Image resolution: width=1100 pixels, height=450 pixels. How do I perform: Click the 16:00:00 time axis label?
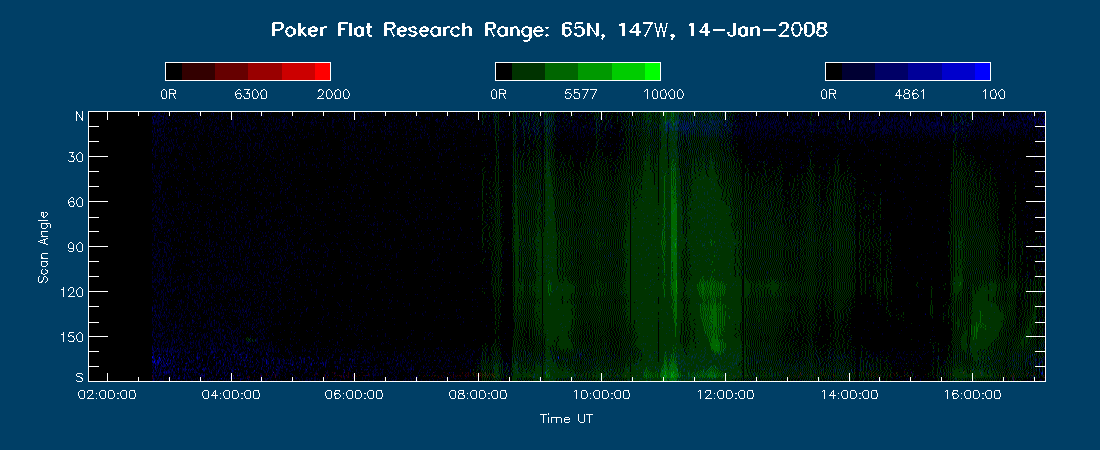pos(972,395)
